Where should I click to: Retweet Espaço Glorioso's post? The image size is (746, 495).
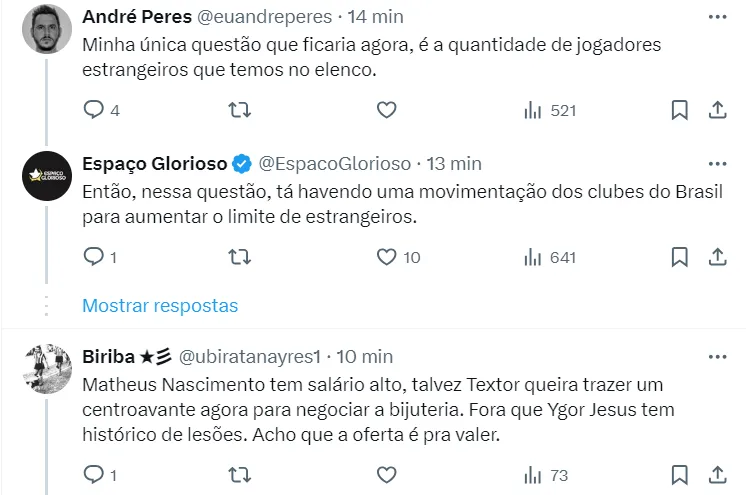(240, 257)
